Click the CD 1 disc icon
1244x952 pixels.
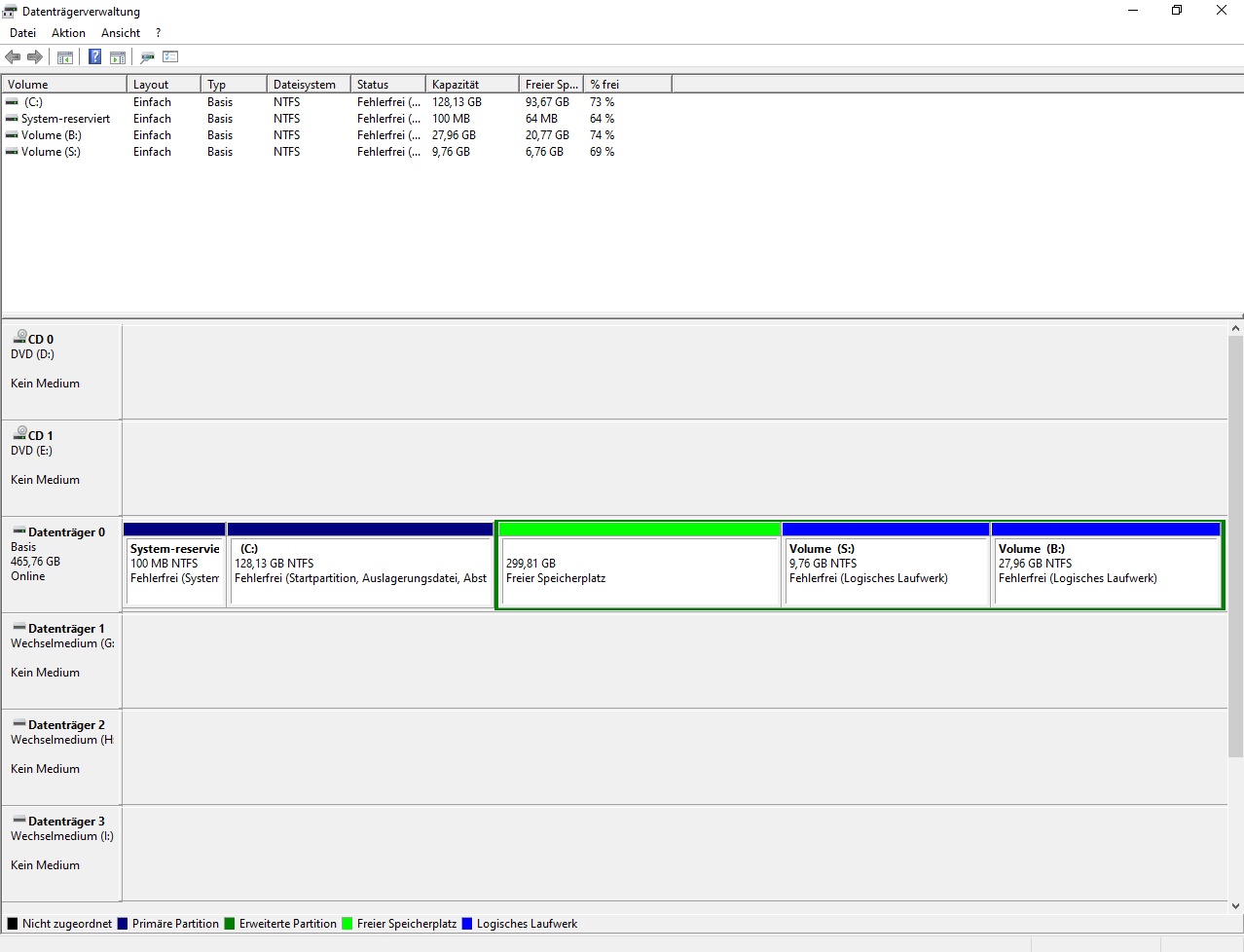19,433
